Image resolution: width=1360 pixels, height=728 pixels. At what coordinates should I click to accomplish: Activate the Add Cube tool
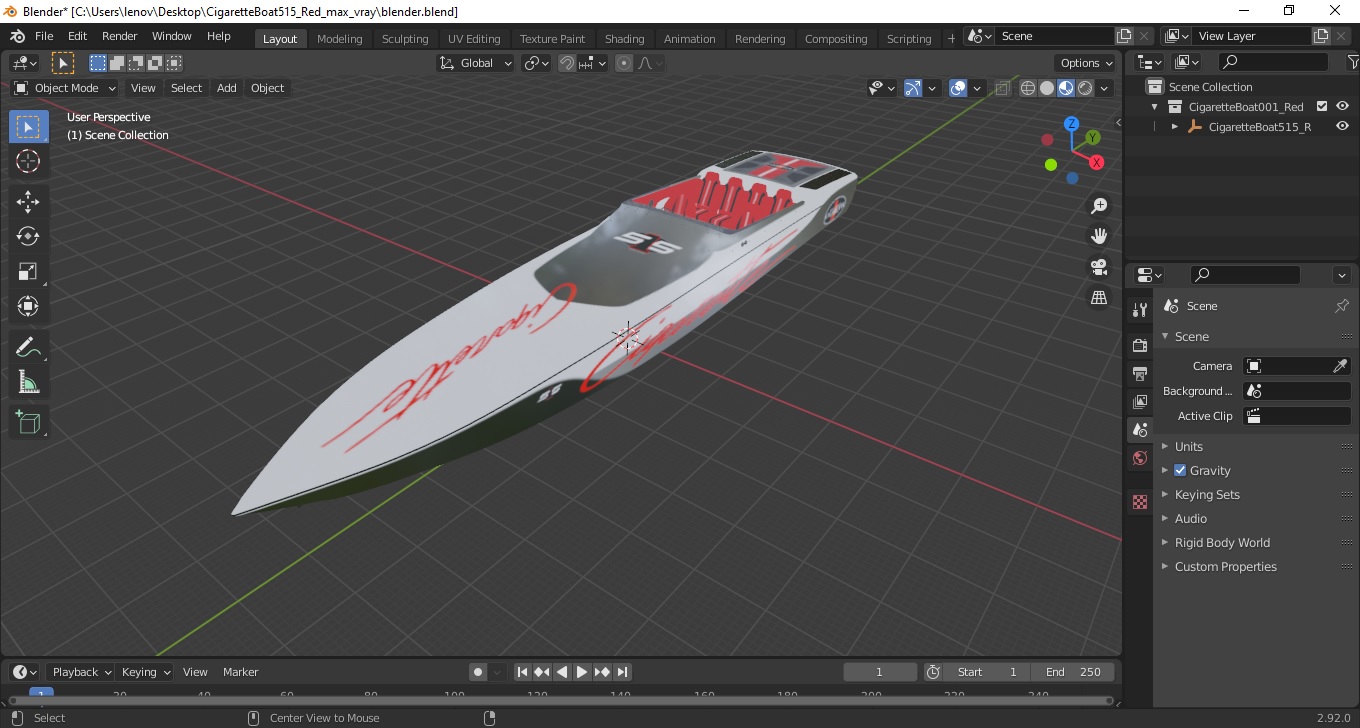click(x=28, y=422)
